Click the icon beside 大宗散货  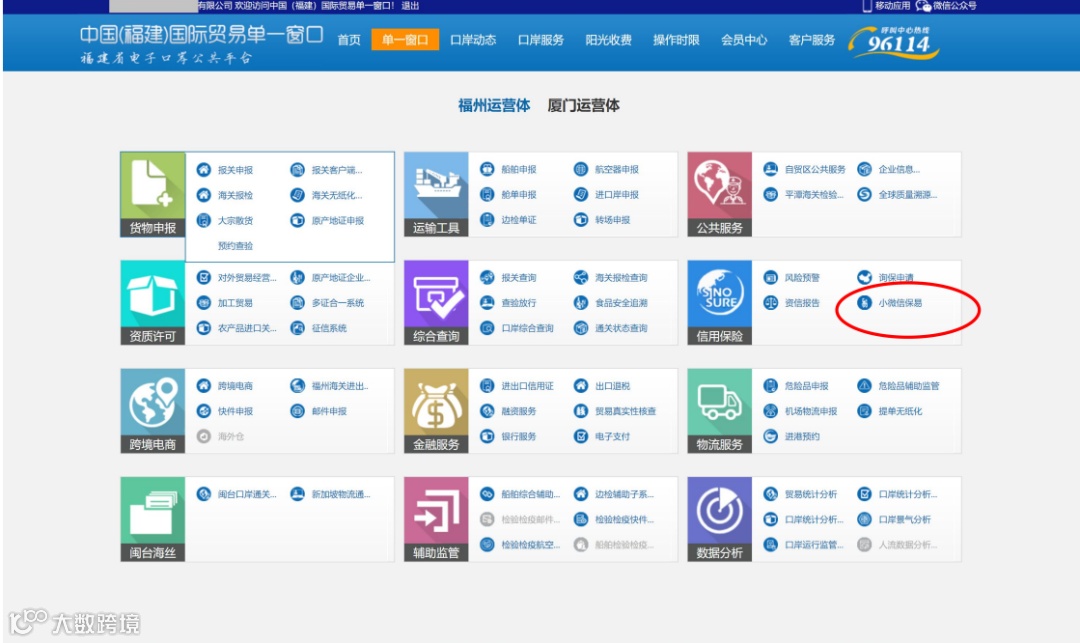tap(204, 220)
